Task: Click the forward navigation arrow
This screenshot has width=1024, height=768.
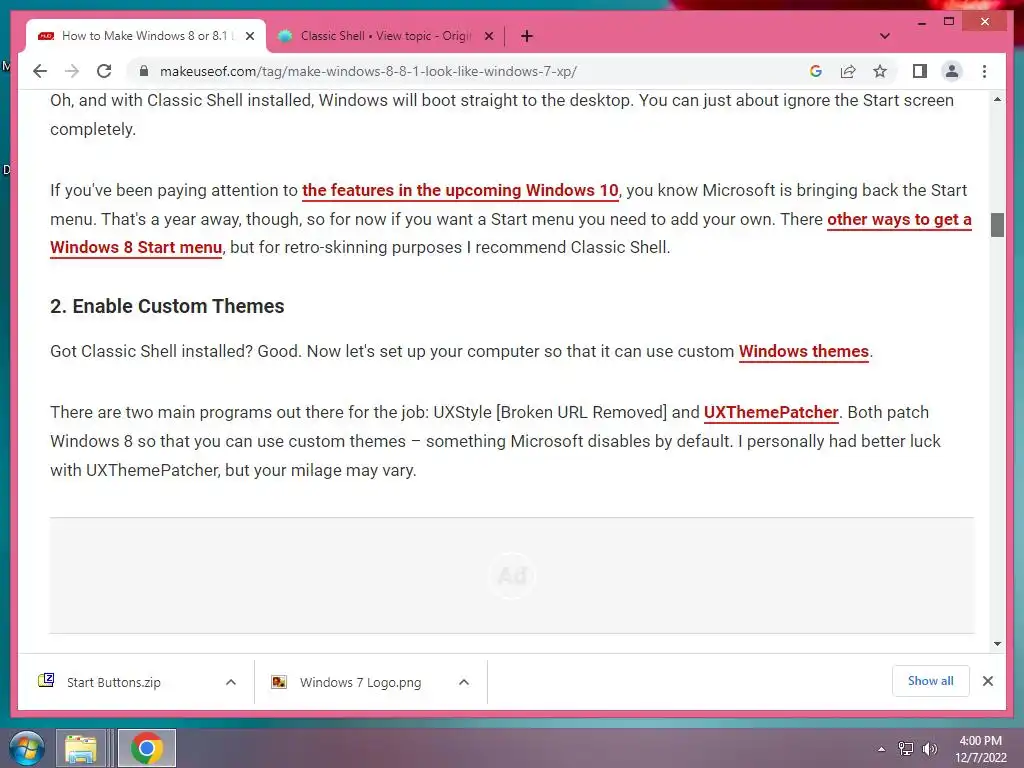Action: (x=72, y=71)
